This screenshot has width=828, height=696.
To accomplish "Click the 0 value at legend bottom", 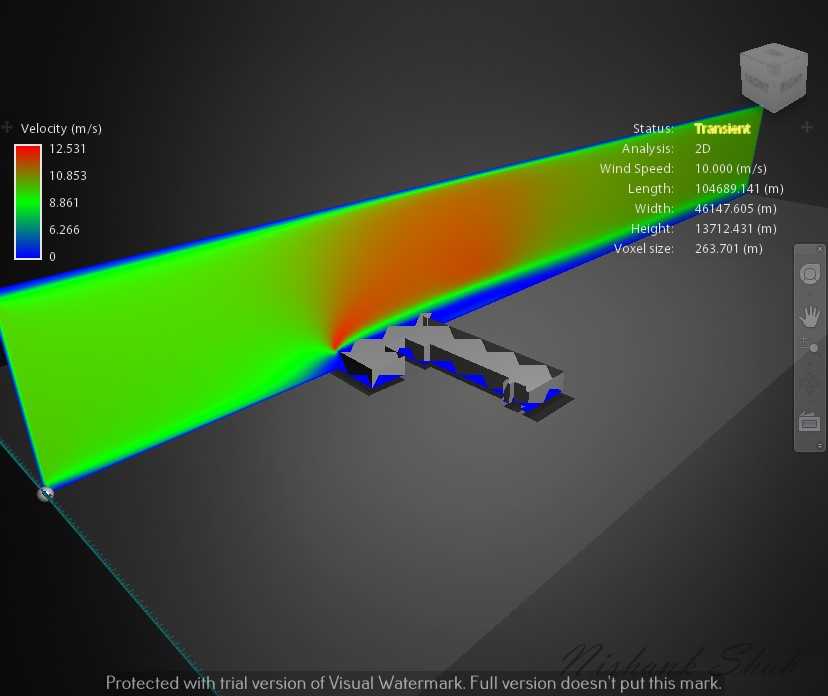I will (52, 257).
